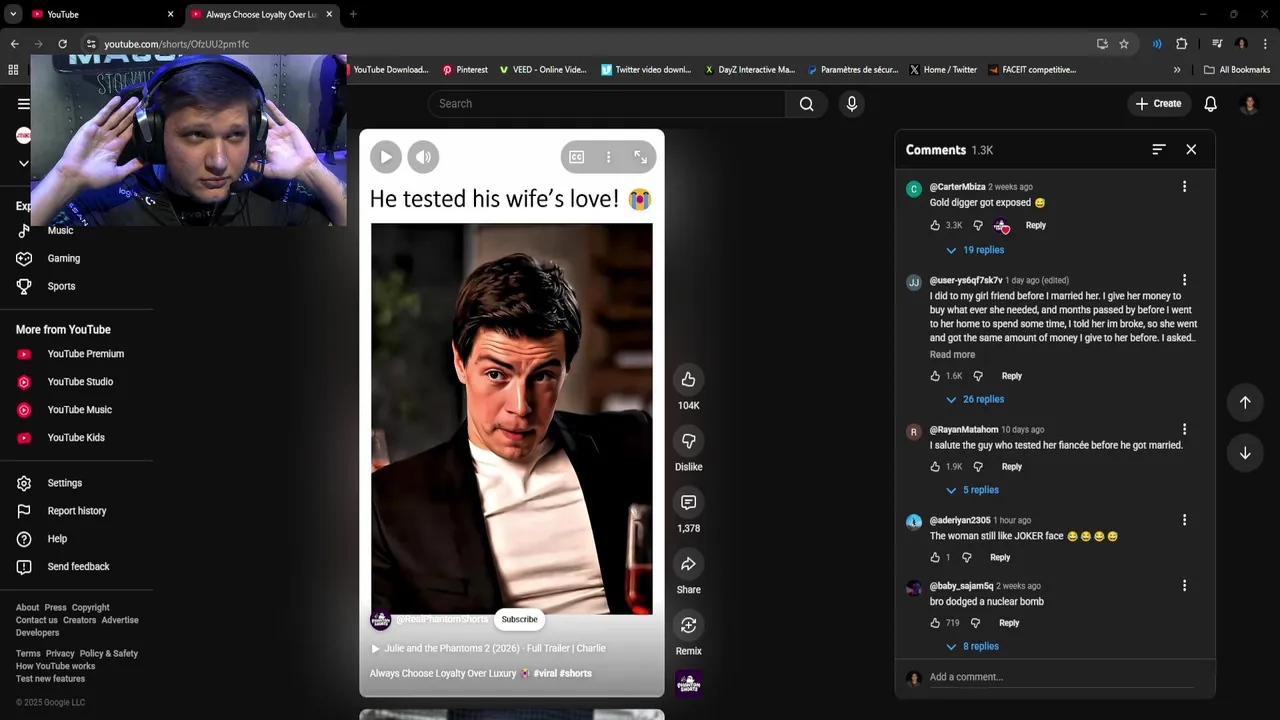
Task: Open options for RayanMatahom's comment
Action: (1184, 429)
